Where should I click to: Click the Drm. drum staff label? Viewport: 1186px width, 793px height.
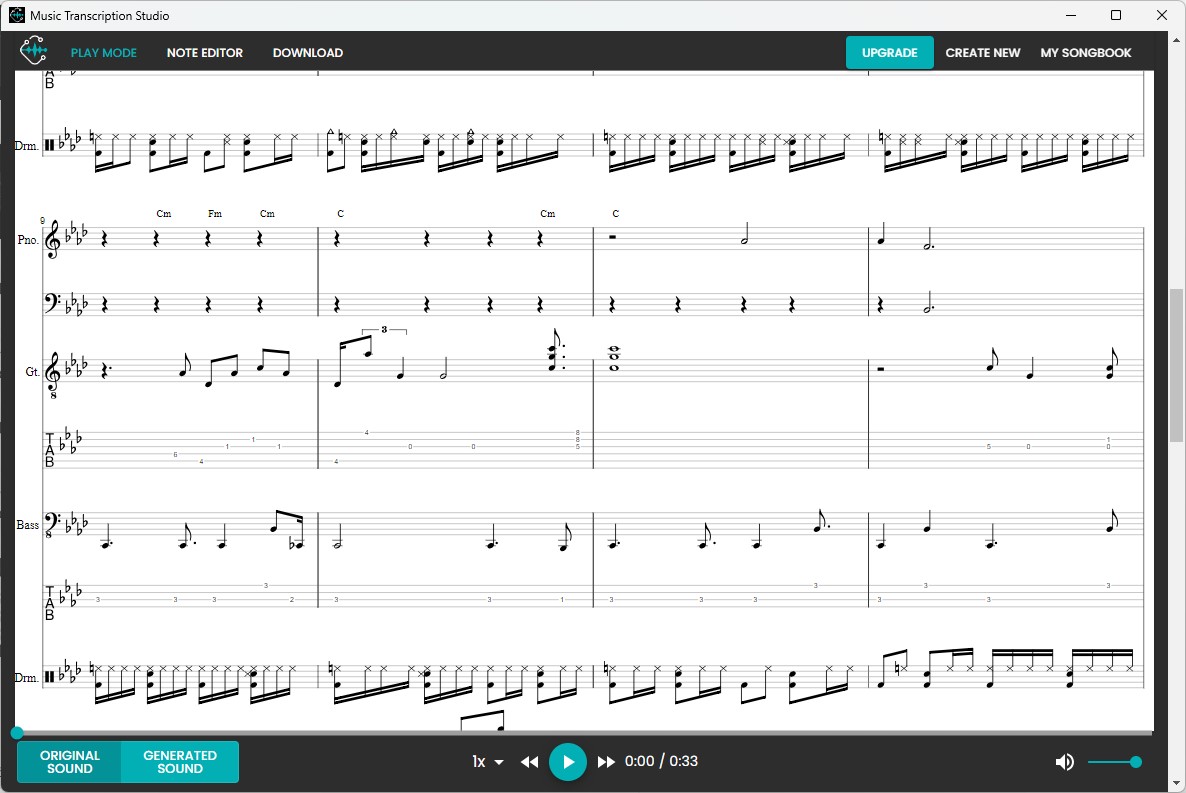point(27,144)
